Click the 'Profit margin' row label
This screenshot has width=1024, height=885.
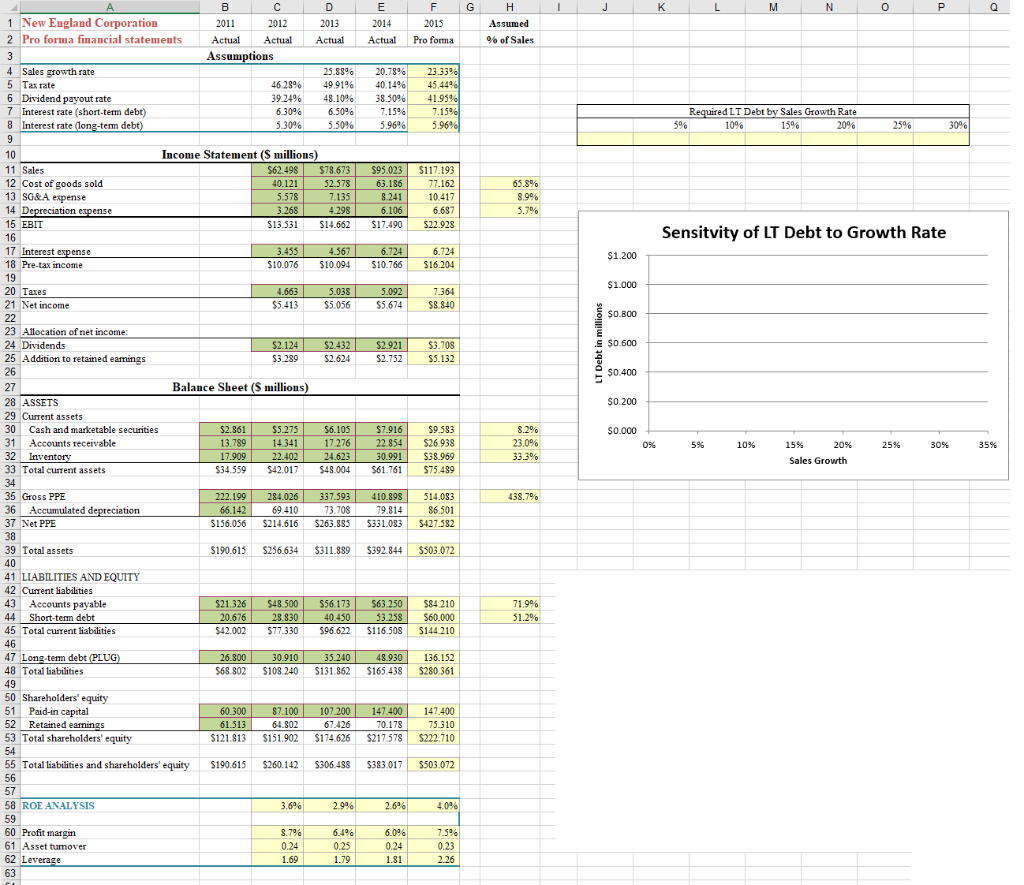(x=49, y=833)
